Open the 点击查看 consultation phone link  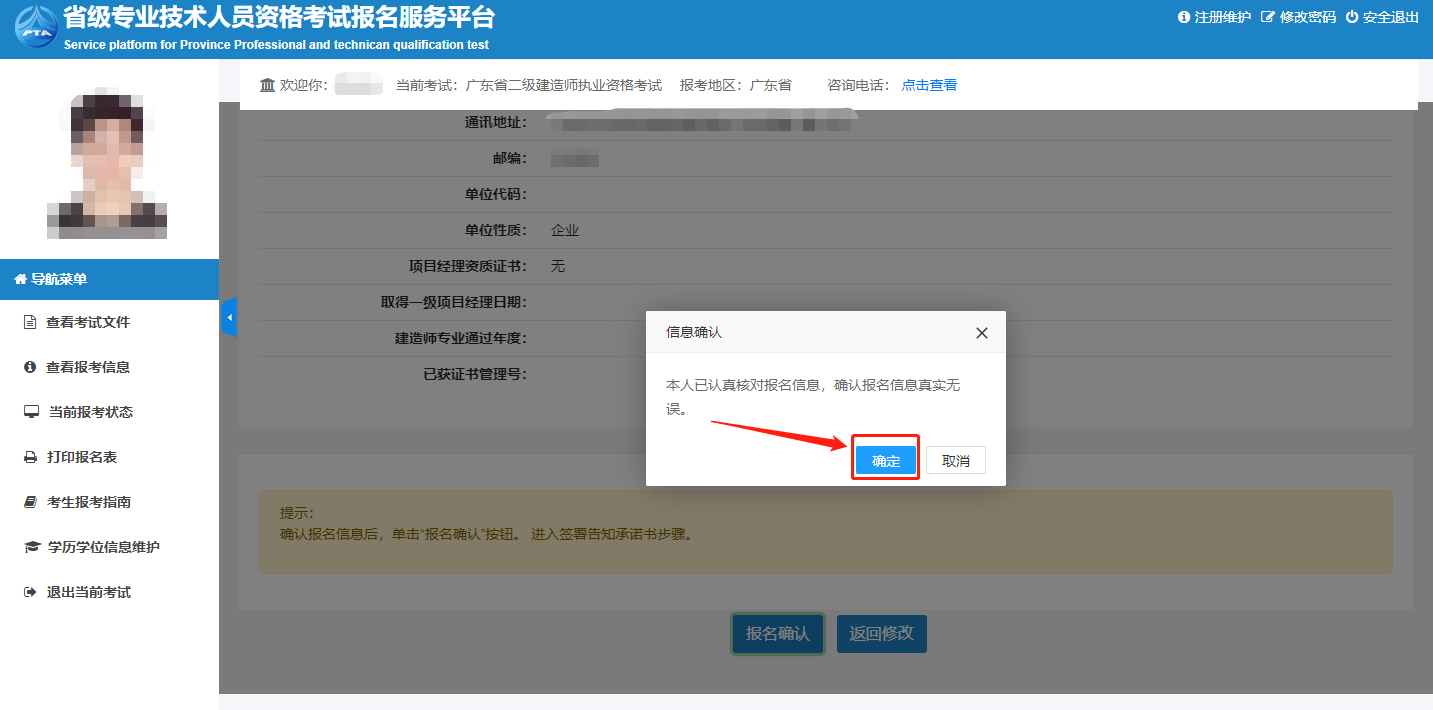[929, 85]
